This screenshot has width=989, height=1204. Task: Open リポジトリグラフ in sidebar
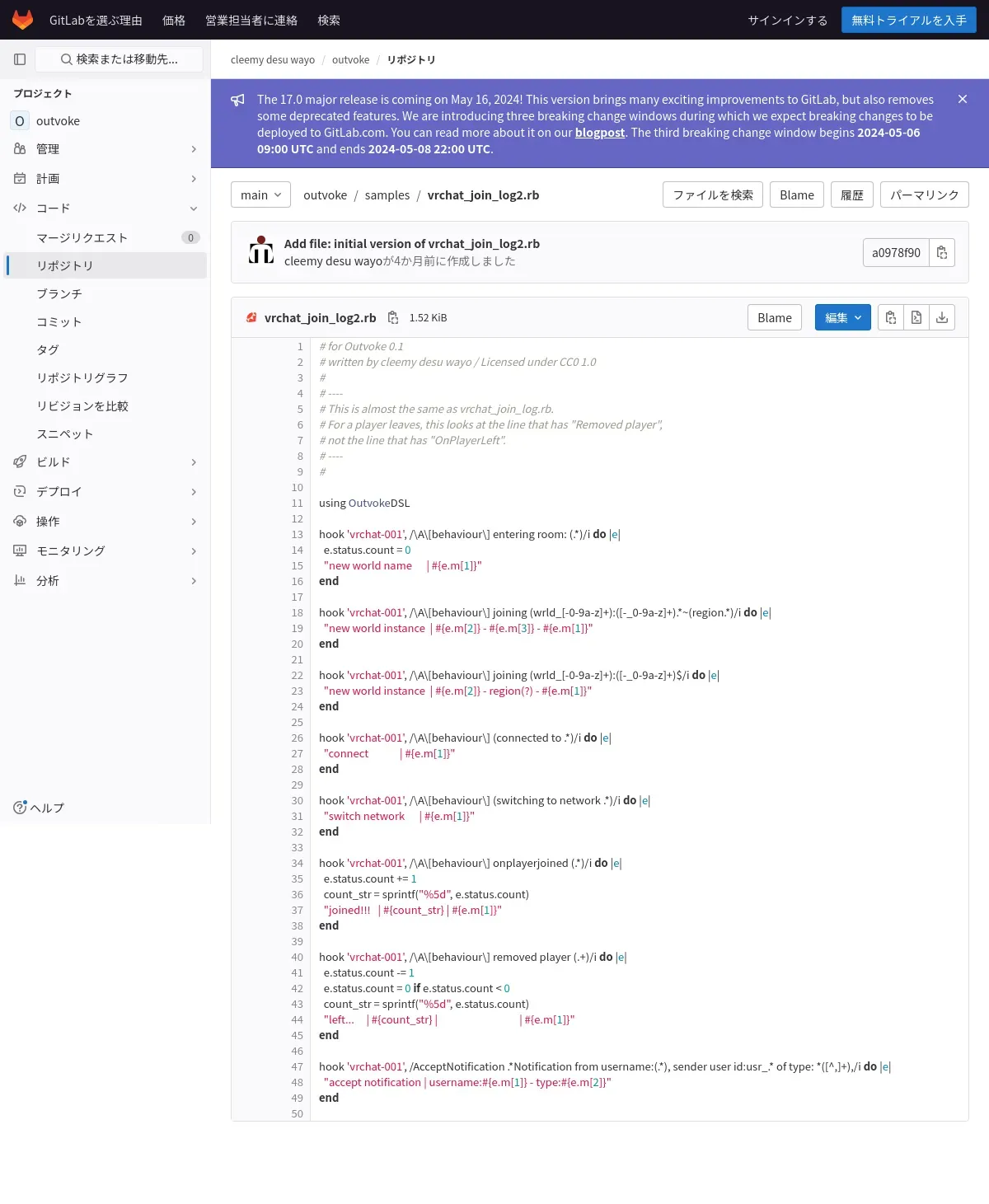point(105,378)
